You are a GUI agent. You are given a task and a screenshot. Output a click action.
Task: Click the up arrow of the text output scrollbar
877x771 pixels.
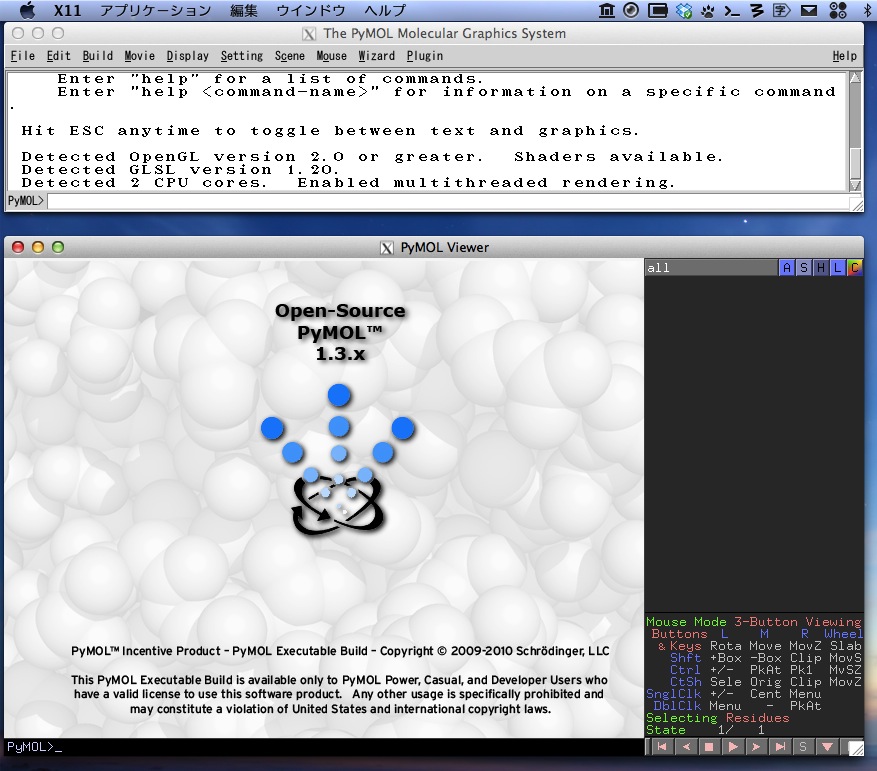pyautogui.click(x=855, y=78)
